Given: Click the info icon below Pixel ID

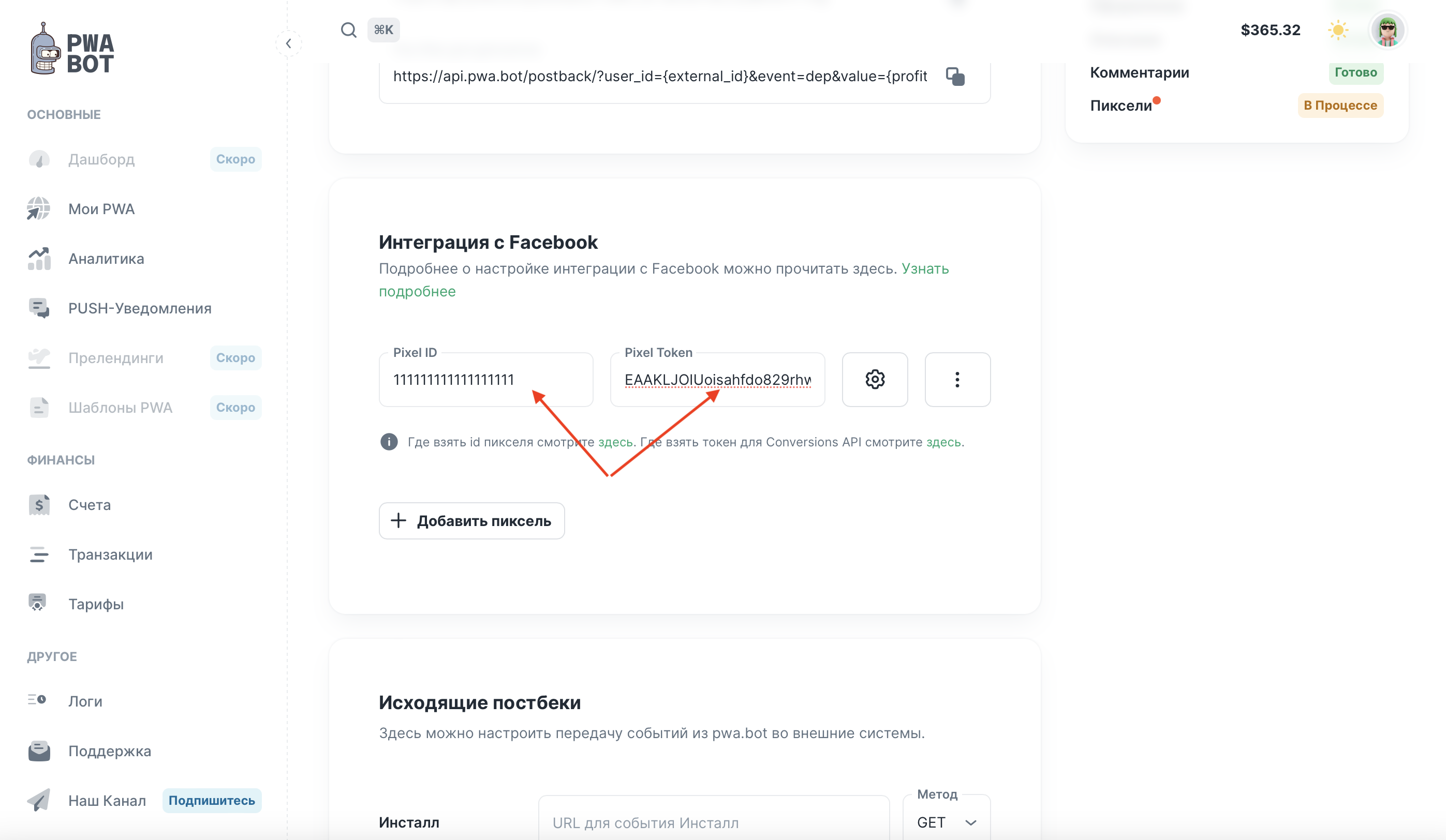Looking at the screenshot, I should coord(389,442).
